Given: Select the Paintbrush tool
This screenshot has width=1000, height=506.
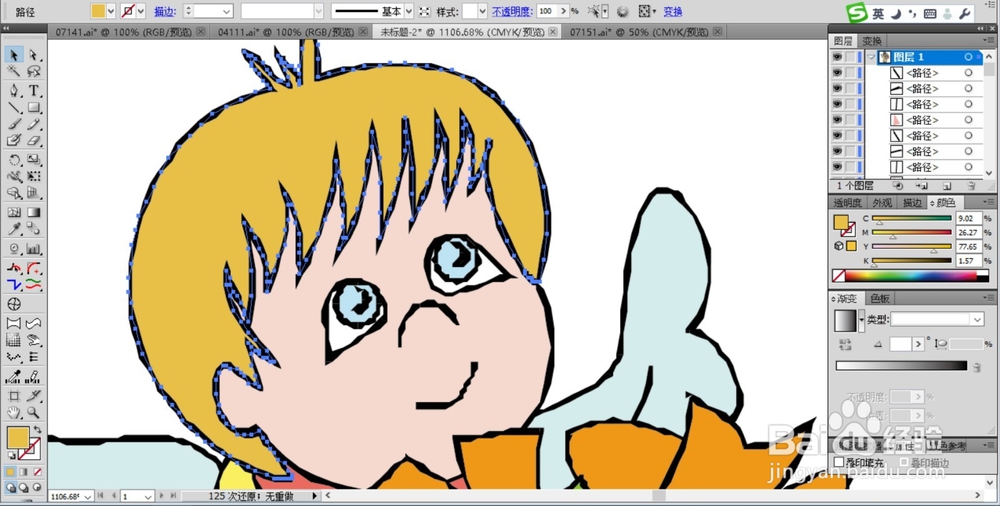Looking at the screenshot, I should [x=14, y=124].
